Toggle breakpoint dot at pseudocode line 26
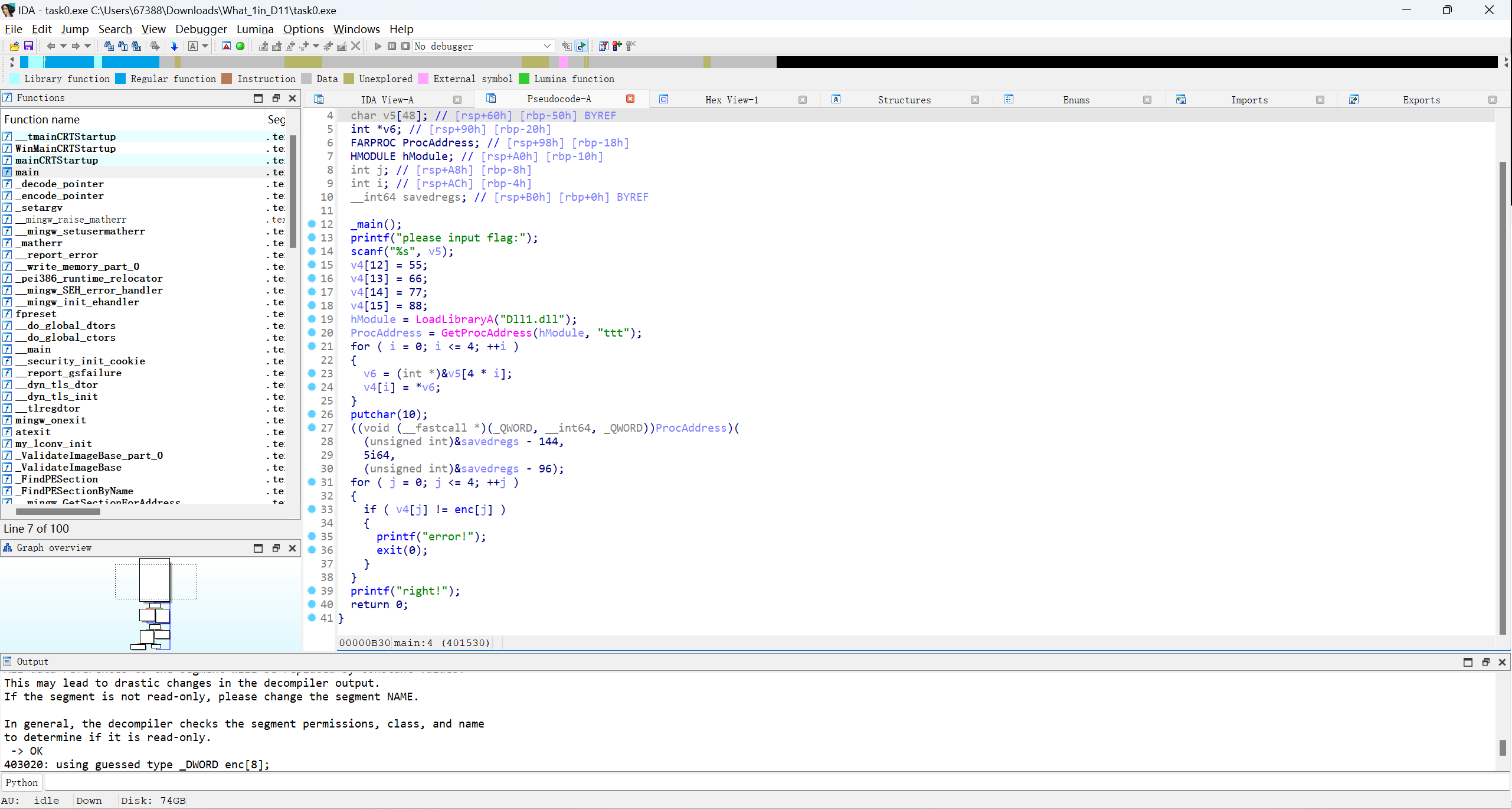 (312, 414)
